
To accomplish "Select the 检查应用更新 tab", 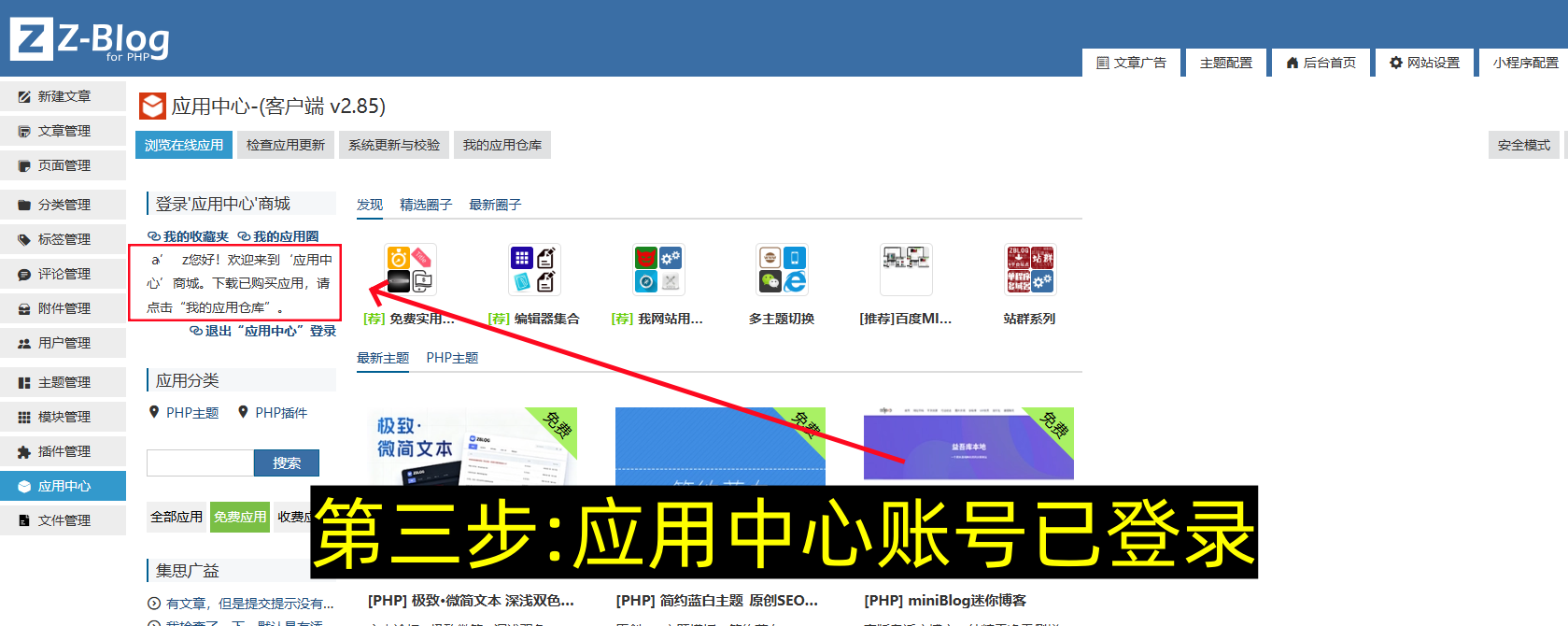I will coord(286,145).
